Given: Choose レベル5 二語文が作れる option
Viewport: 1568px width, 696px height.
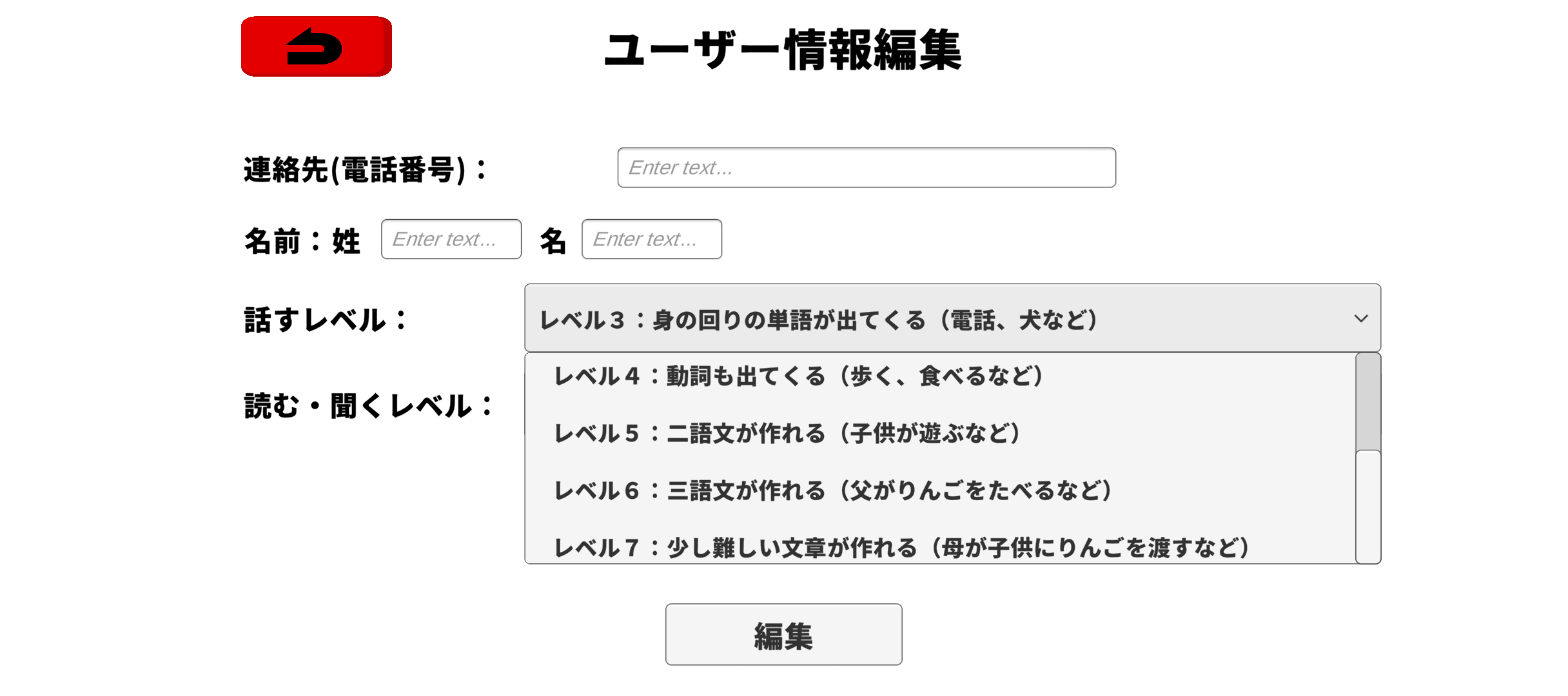Looking at the screenshot, I should pyautogui.click(x=787, y=434).
